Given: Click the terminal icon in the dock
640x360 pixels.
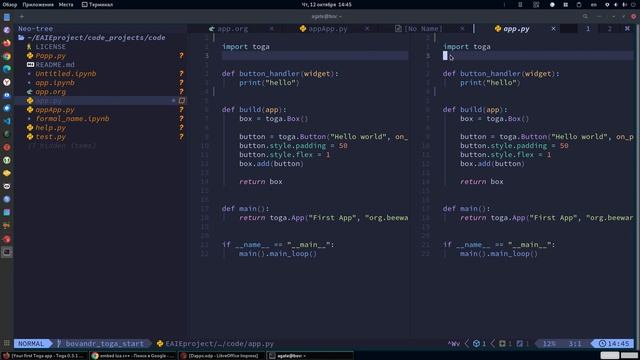Looking at the screenshot, I should click(x=7, y=252).
